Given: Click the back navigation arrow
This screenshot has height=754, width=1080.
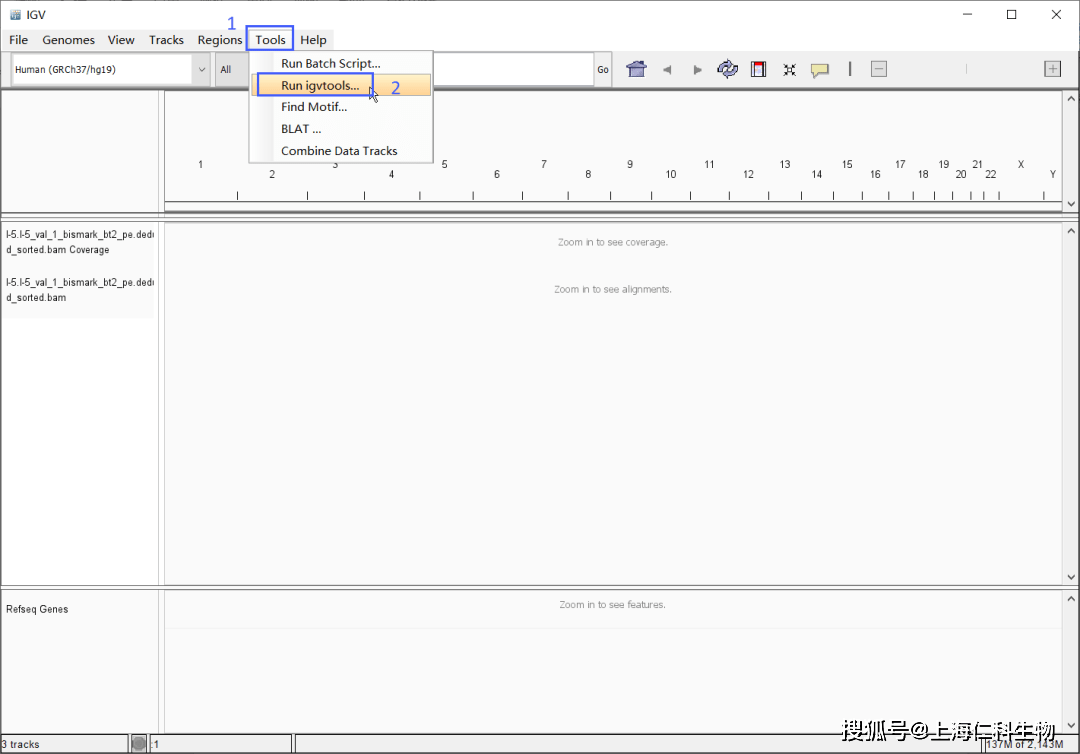Looking at the screenshot, I should pyautogui.click(x=667, y=70).
